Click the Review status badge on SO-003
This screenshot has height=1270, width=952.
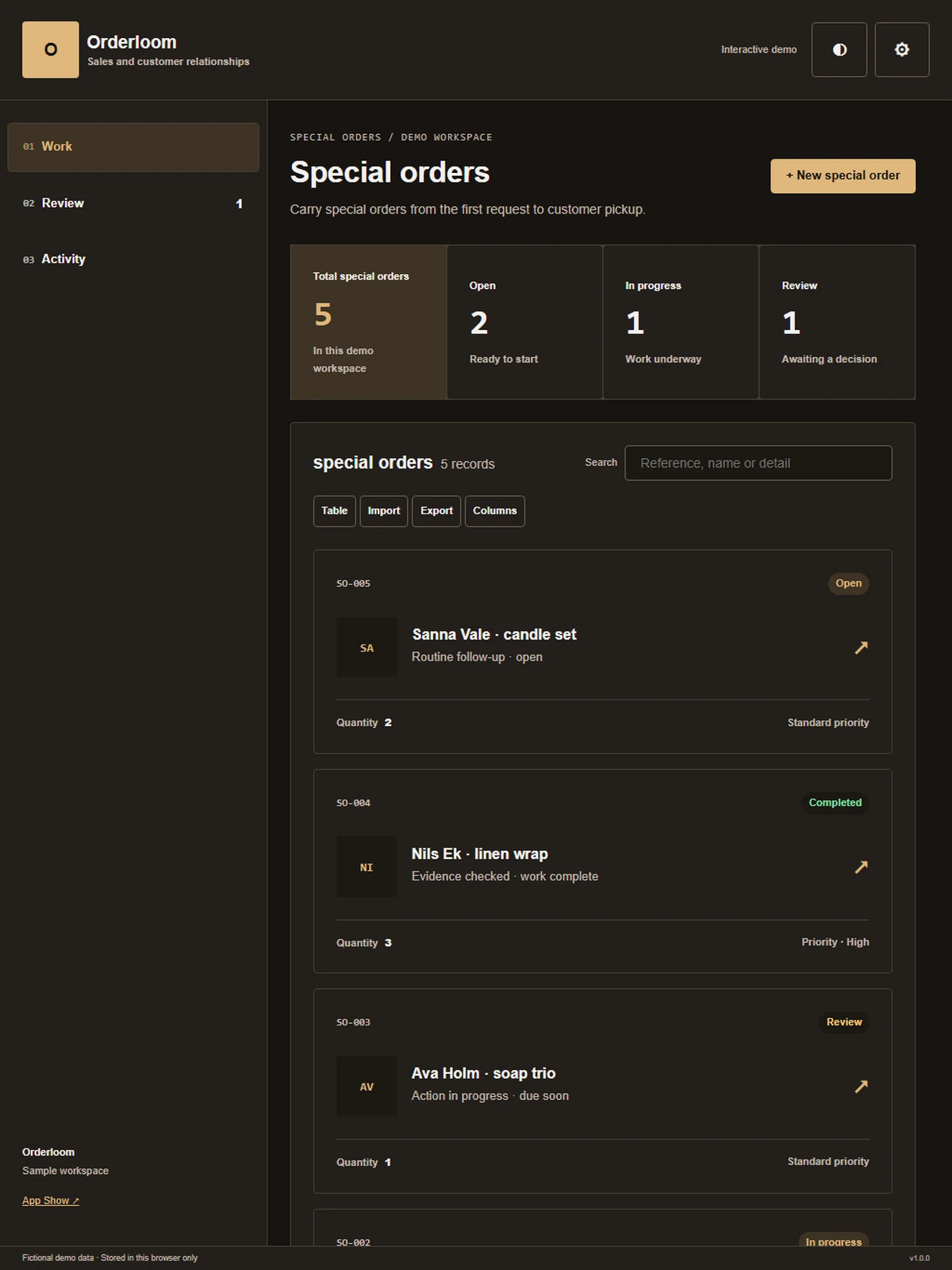point(844,1022)
